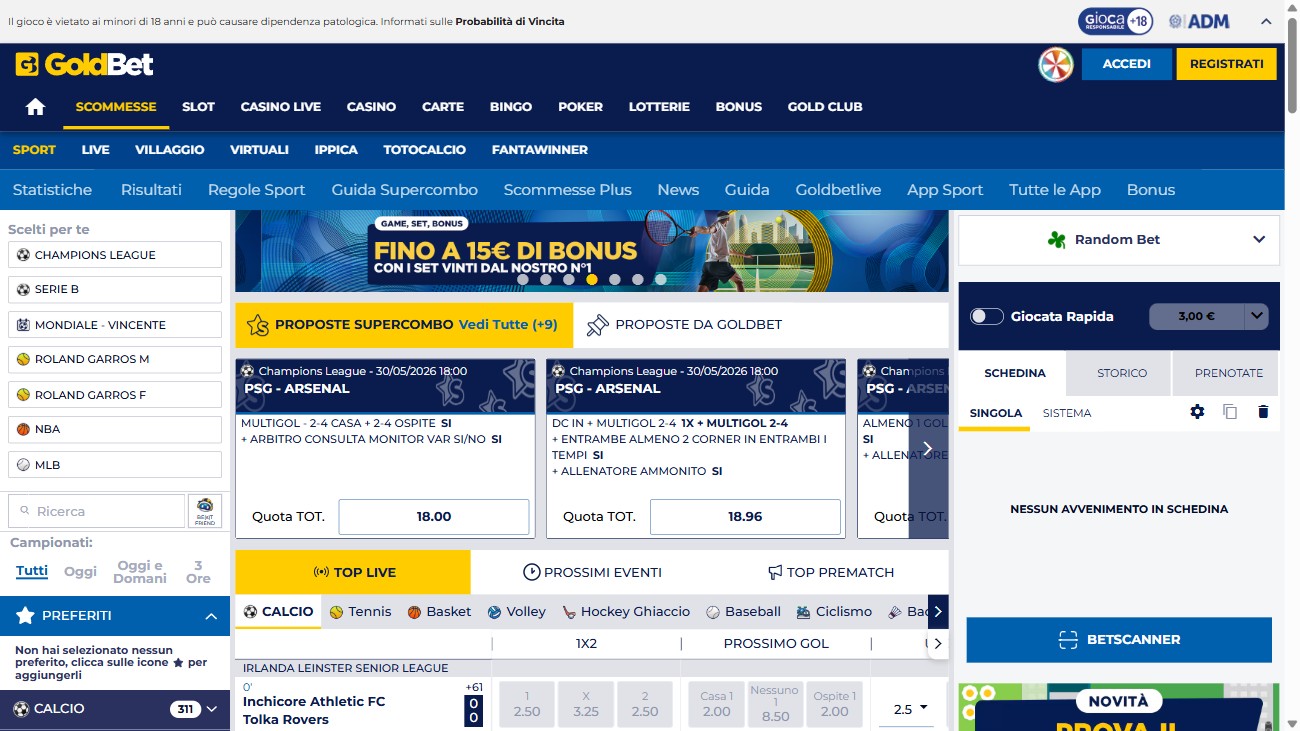This screenshot has width=1300, height=731.
Task: Select the Oggi e Domani filter
Action: tap(140, 572)
